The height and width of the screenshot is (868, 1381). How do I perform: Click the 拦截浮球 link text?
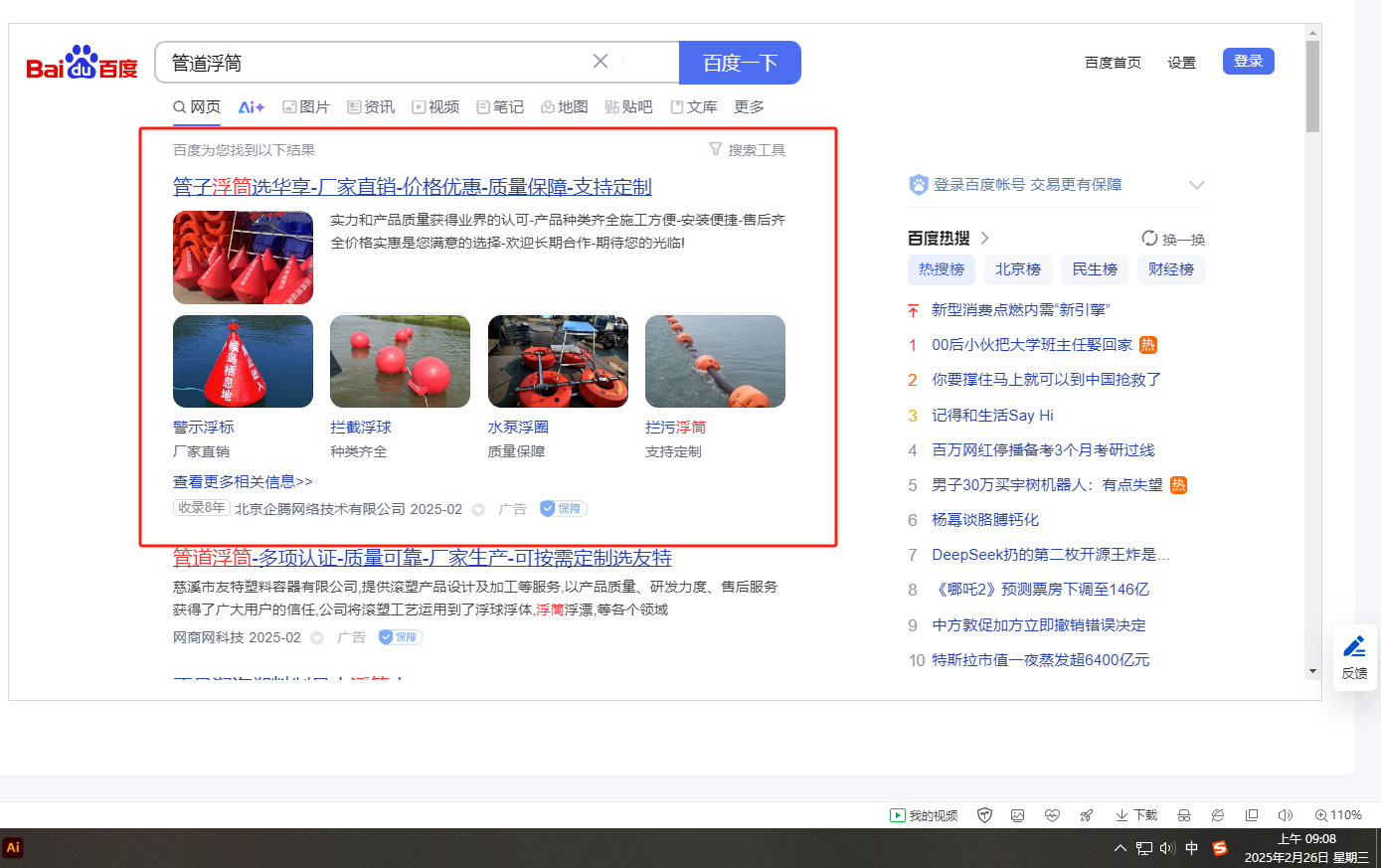(x=361, y=427)
